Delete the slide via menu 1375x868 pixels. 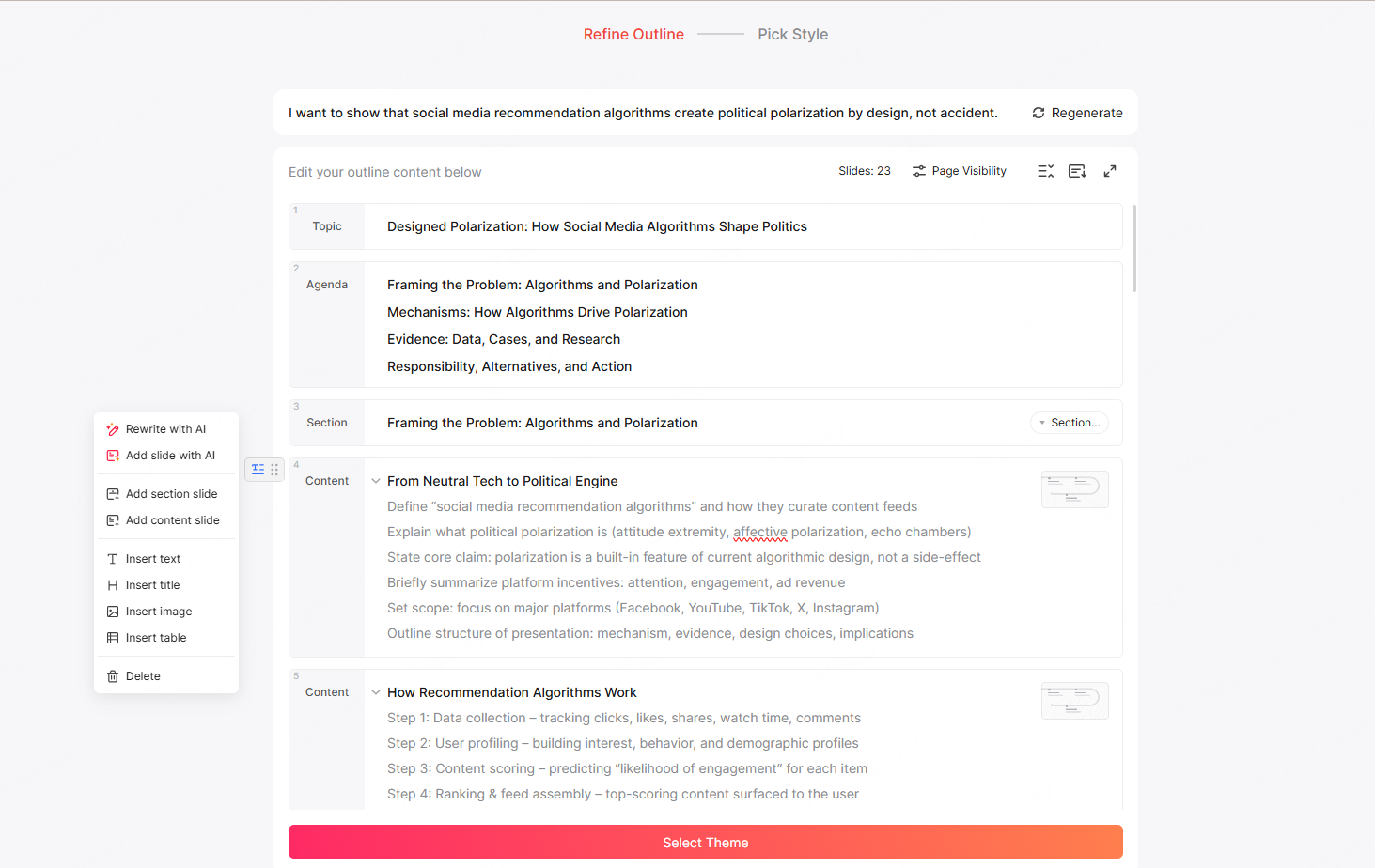point(166,676)
